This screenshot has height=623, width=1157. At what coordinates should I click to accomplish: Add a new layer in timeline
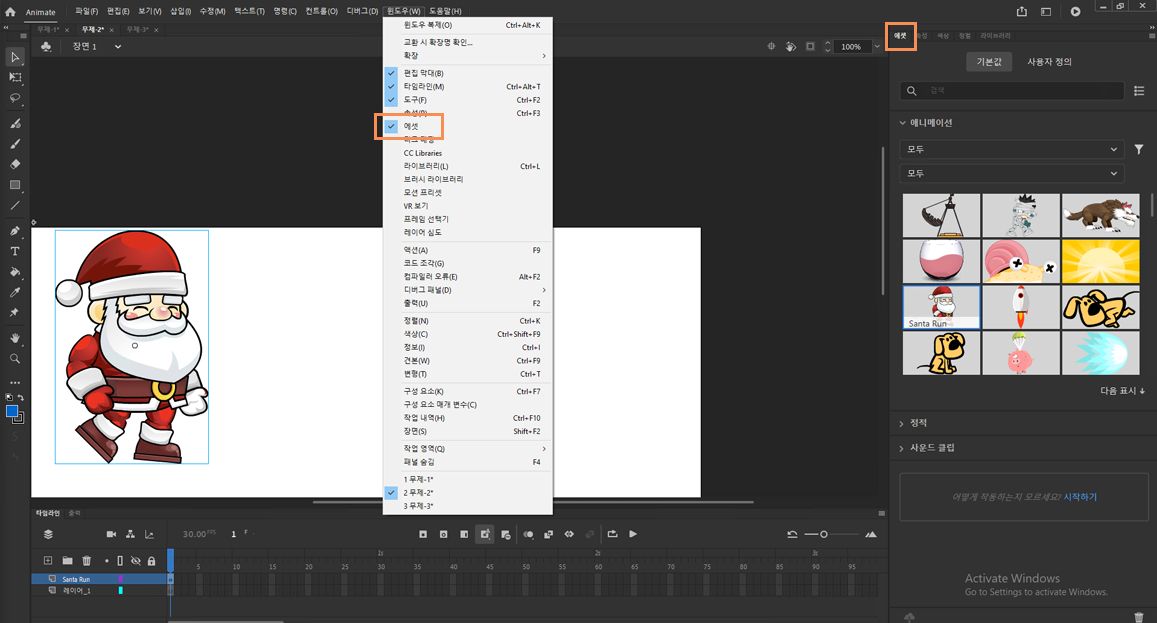pyautogui.click(x=48, y=561)
